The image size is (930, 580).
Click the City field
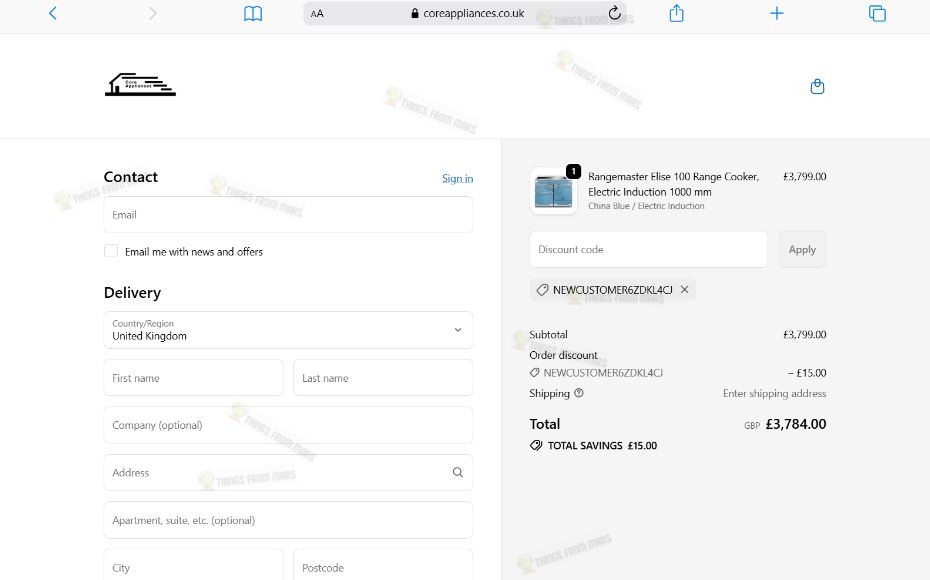pyautogui.click(x=193, y=567)
